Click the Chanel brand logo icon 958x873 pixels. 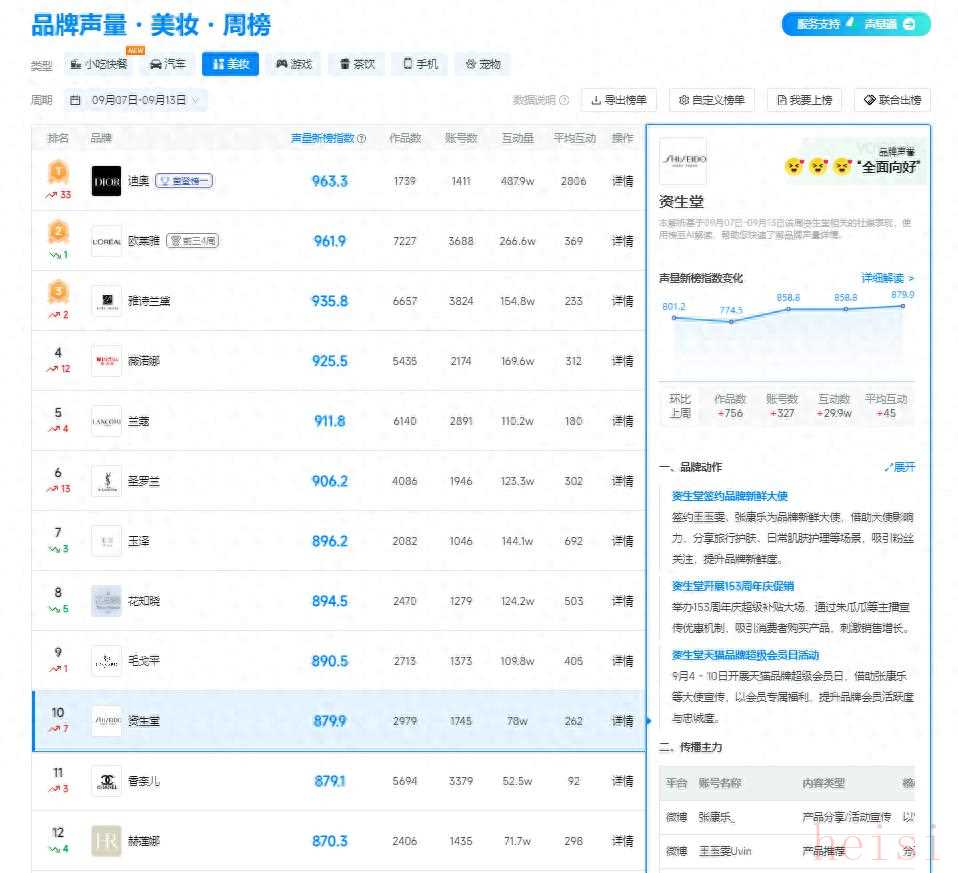pyautogui.click(x=106, y=781)
